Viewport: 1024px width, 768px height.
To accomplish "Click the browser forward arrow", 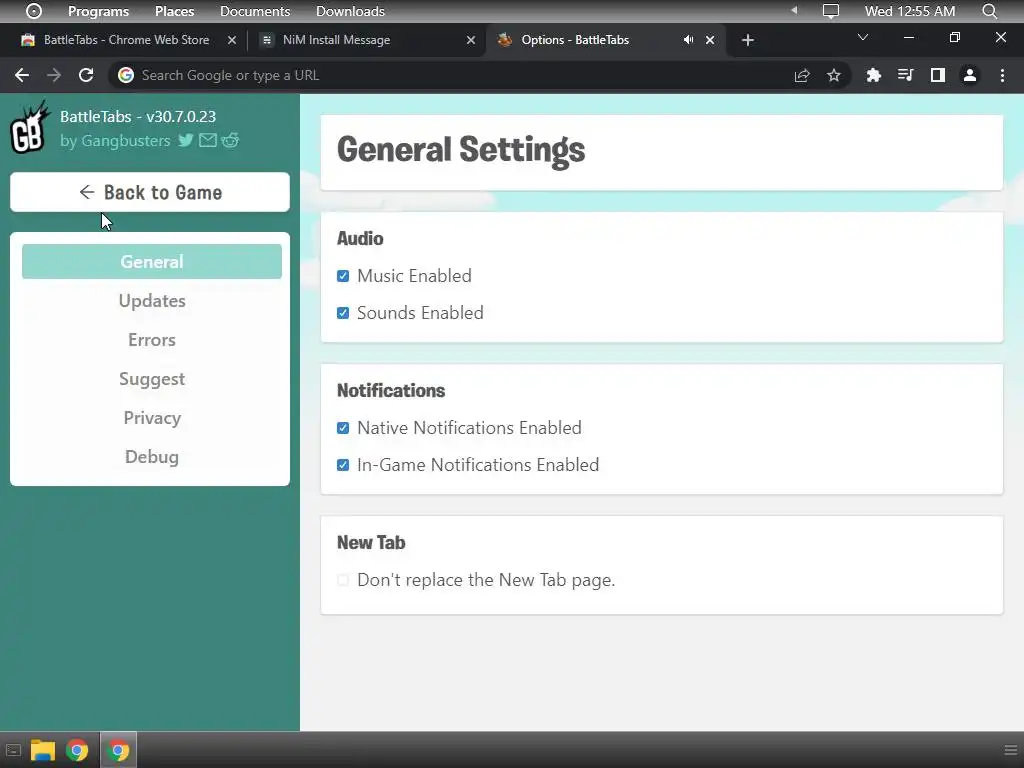I will point(54,75).
